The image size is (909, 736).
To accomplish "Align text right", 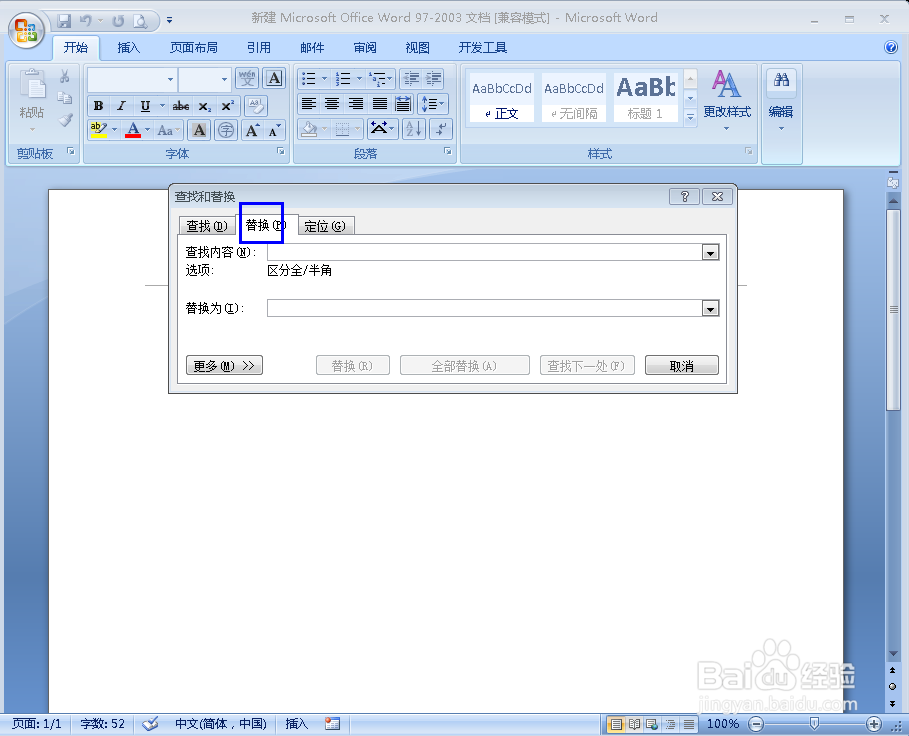I will click(356, 104).
